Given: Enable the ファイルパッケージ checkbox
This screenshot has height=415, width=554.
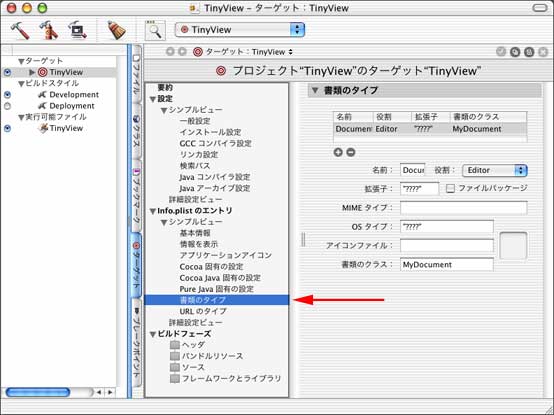Looking at the screenshot, I should click(450, 189).
